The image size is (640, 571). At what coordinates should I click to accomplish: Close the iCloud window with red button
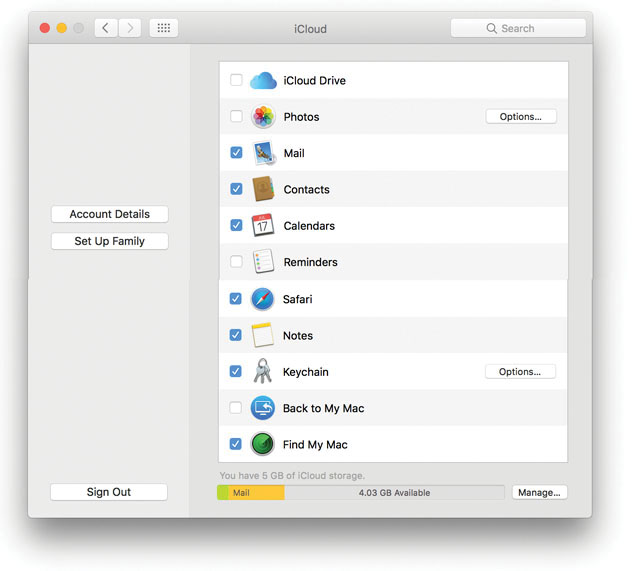click(45, 28)
